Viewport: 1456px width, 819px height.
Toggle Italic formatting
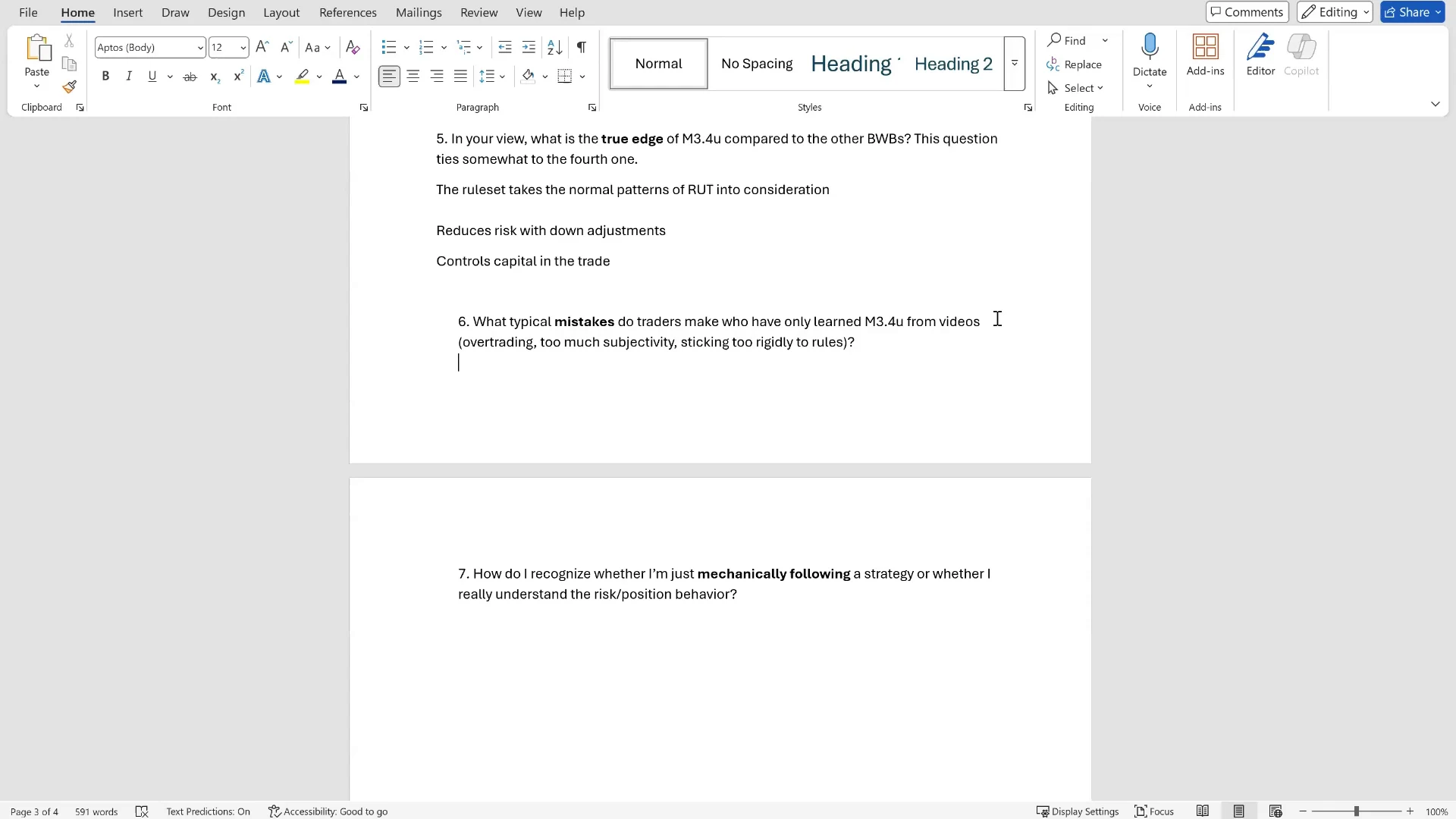pos(129,77)
